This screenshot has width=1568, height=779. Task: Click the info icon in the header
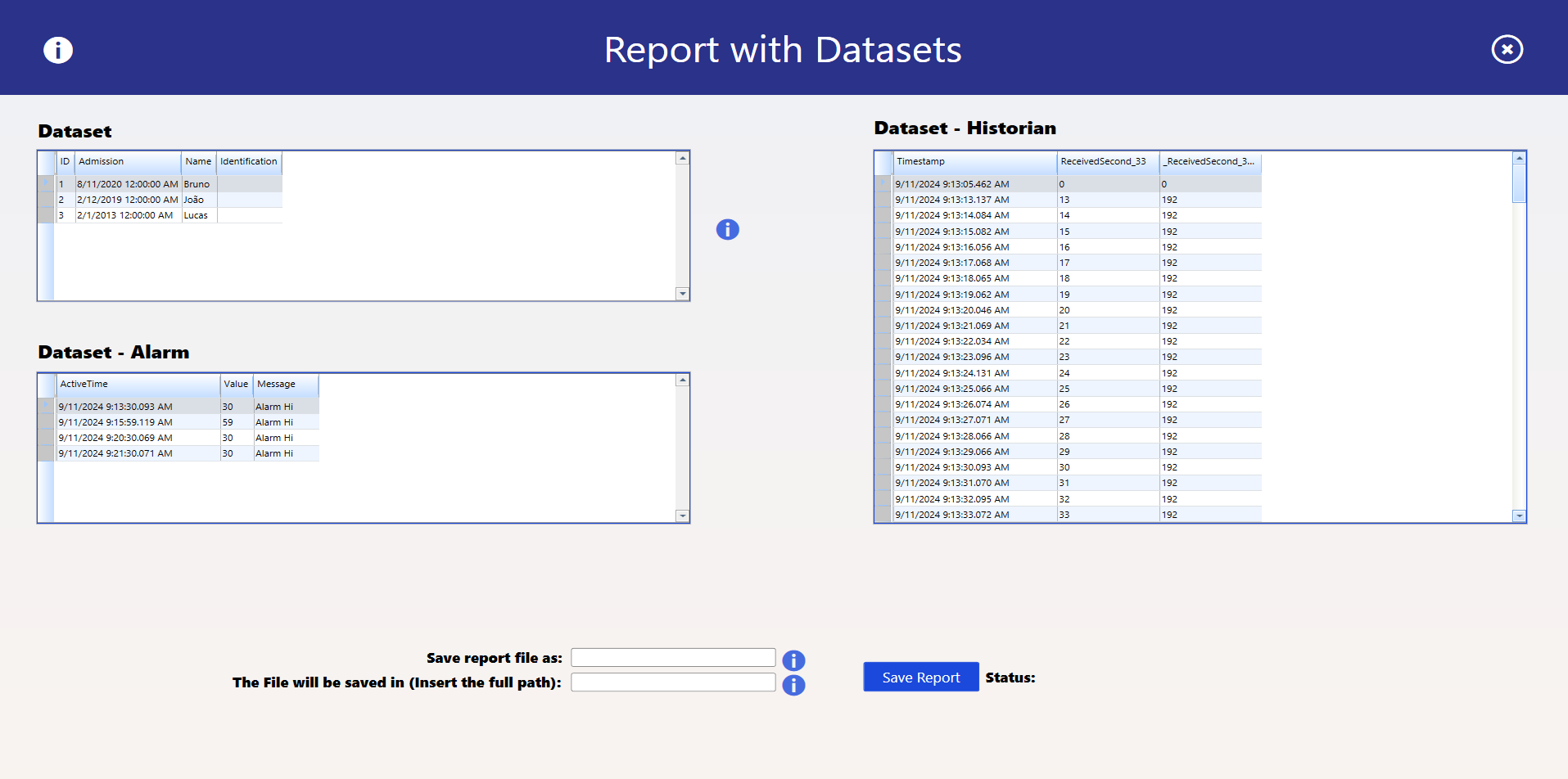pyautogui.click(x=58, y=50)
